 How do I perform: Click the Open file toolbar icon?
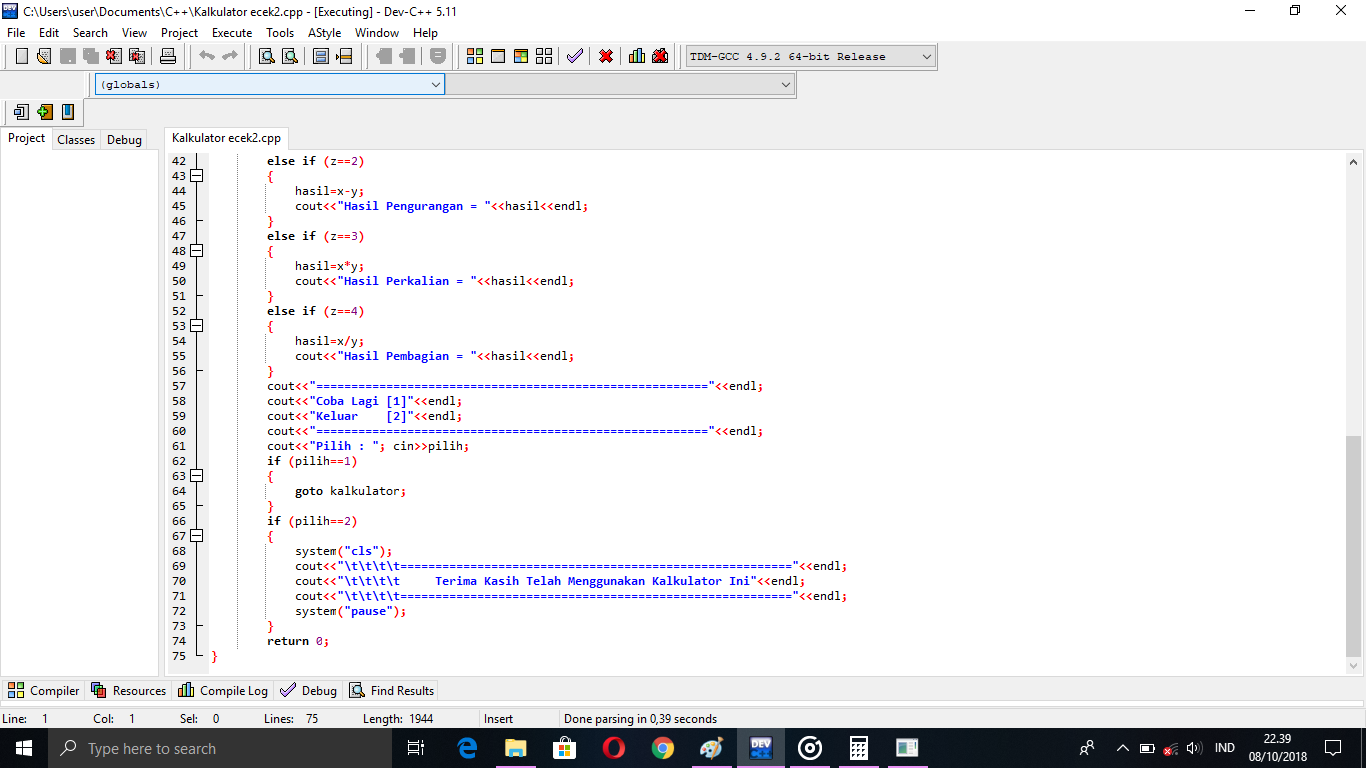pyautogui.click(x=44, y=56)
